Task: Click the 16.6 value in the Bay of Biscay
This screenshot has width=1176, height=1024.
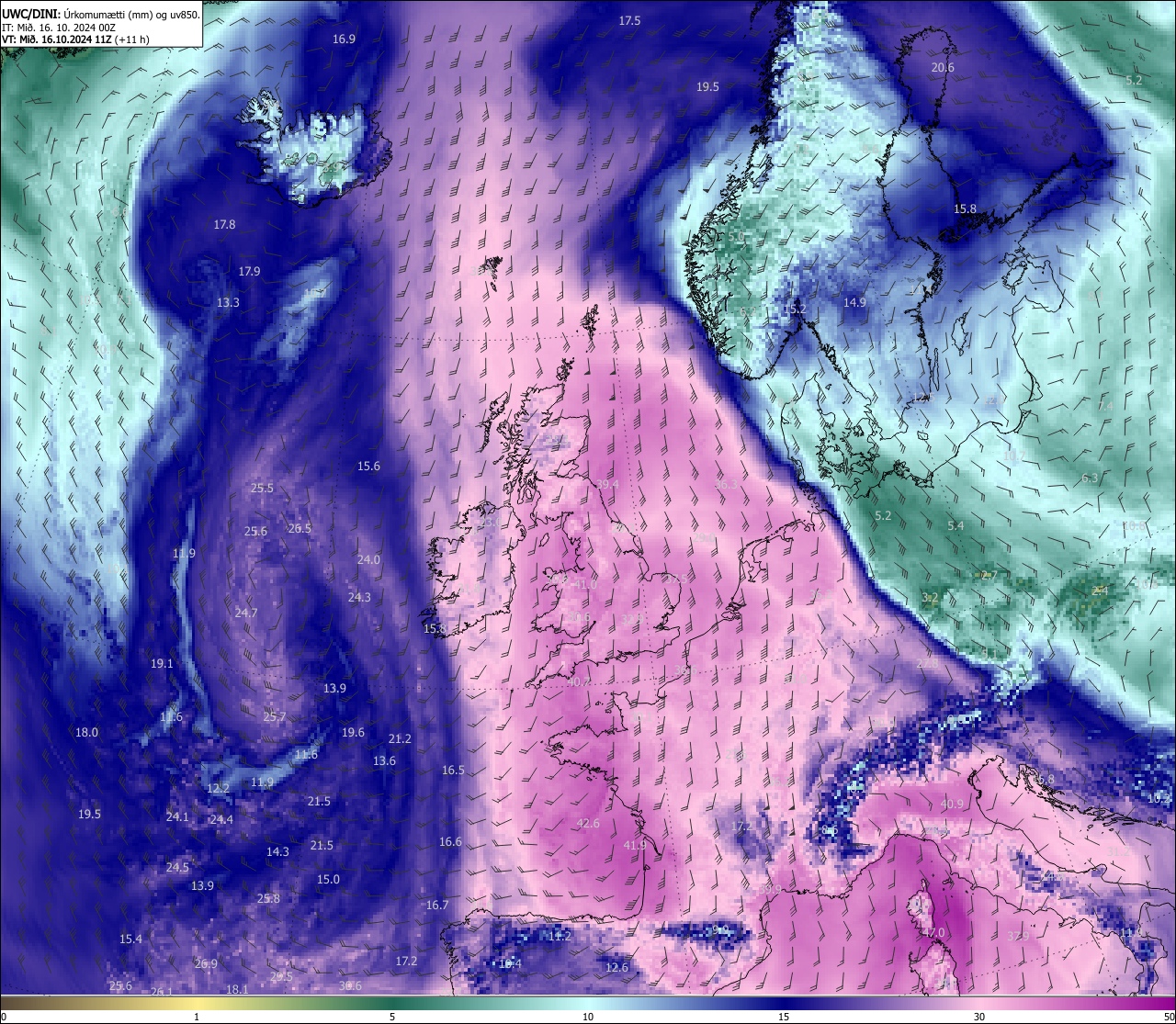Action: pyautogui.click(x=450, y=842)
